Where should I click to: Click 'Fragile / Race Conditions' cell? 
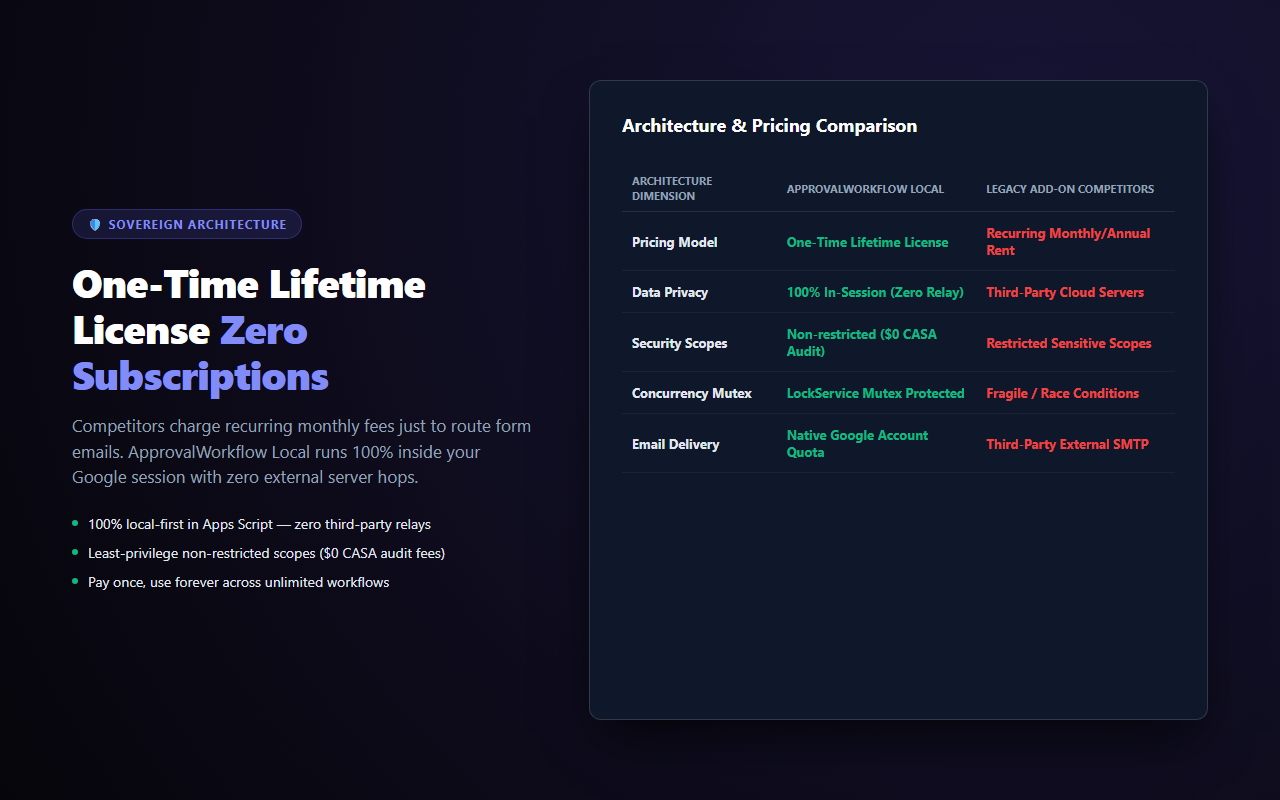[1062, 393]
